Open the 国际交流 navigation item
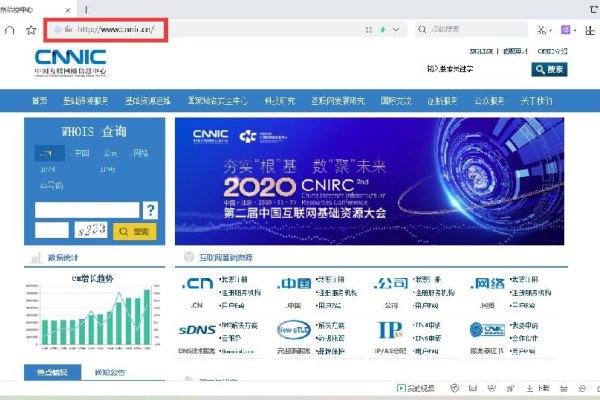This screenshot has height=400, width=600. tap(396, 101)
